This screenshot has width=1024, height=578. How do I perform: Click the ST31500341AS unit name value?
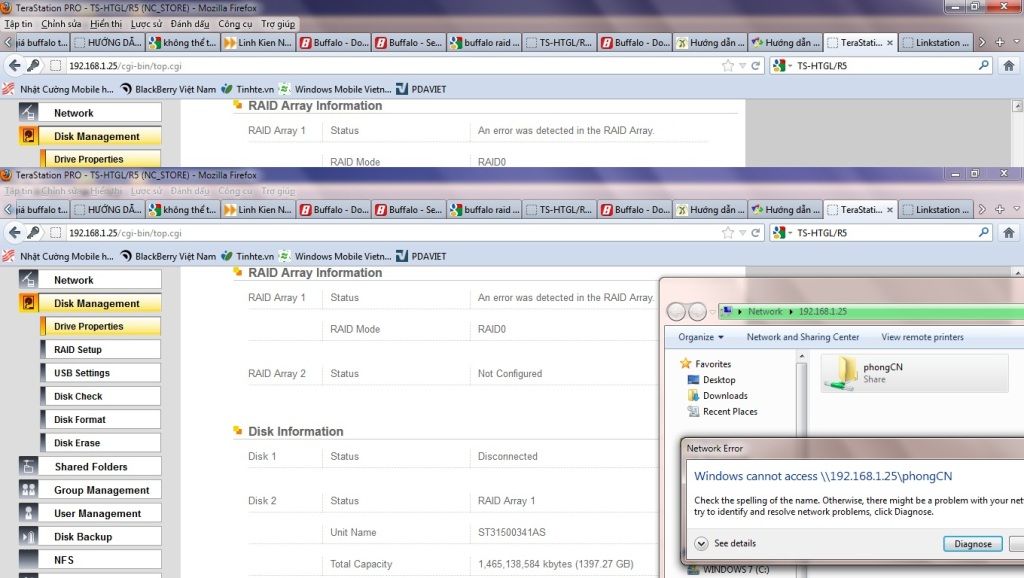[x=511, y=532]
